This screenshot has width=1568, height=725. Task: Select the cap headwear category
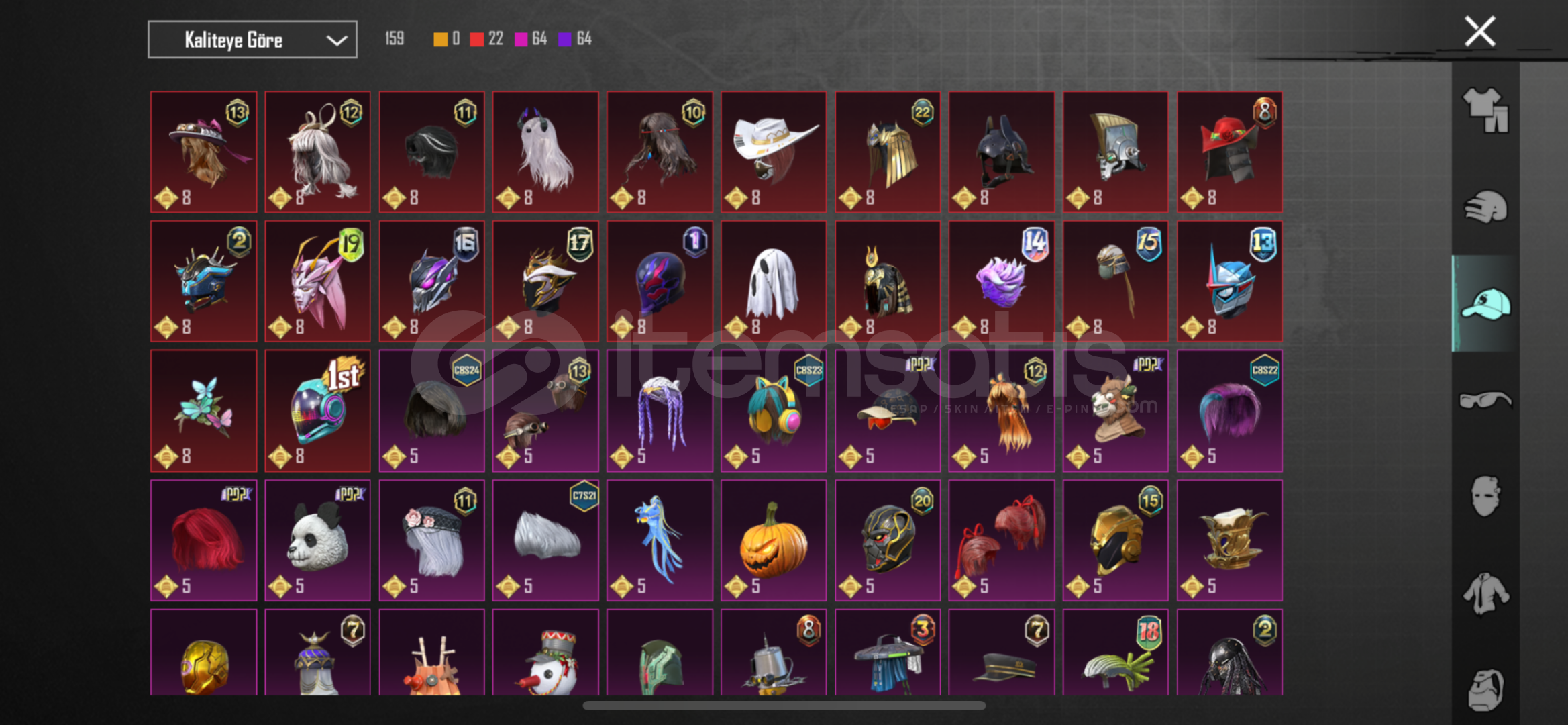coord(1485,303)
